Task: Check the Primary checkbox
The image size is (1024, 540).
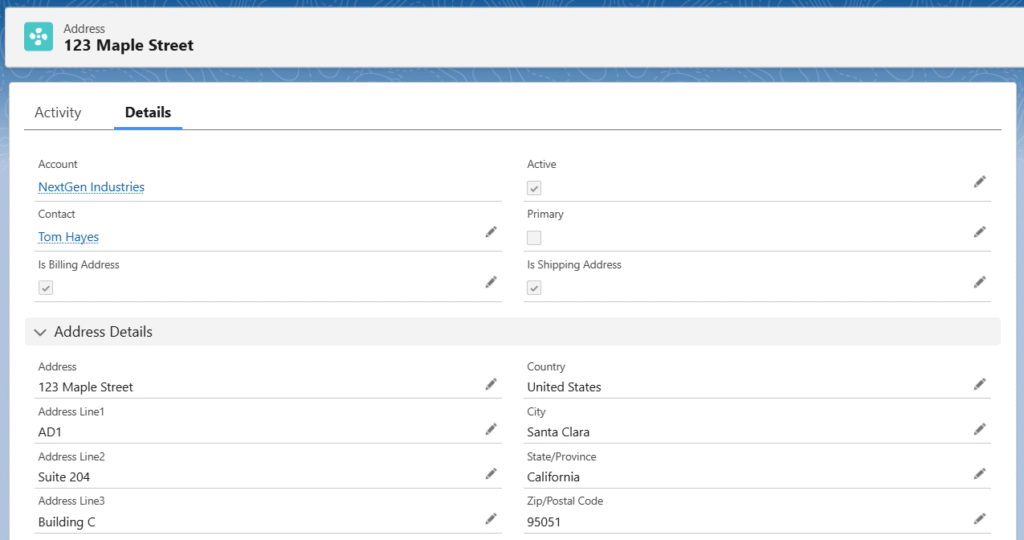Action: pyautogui.click(x=534, y=238)
